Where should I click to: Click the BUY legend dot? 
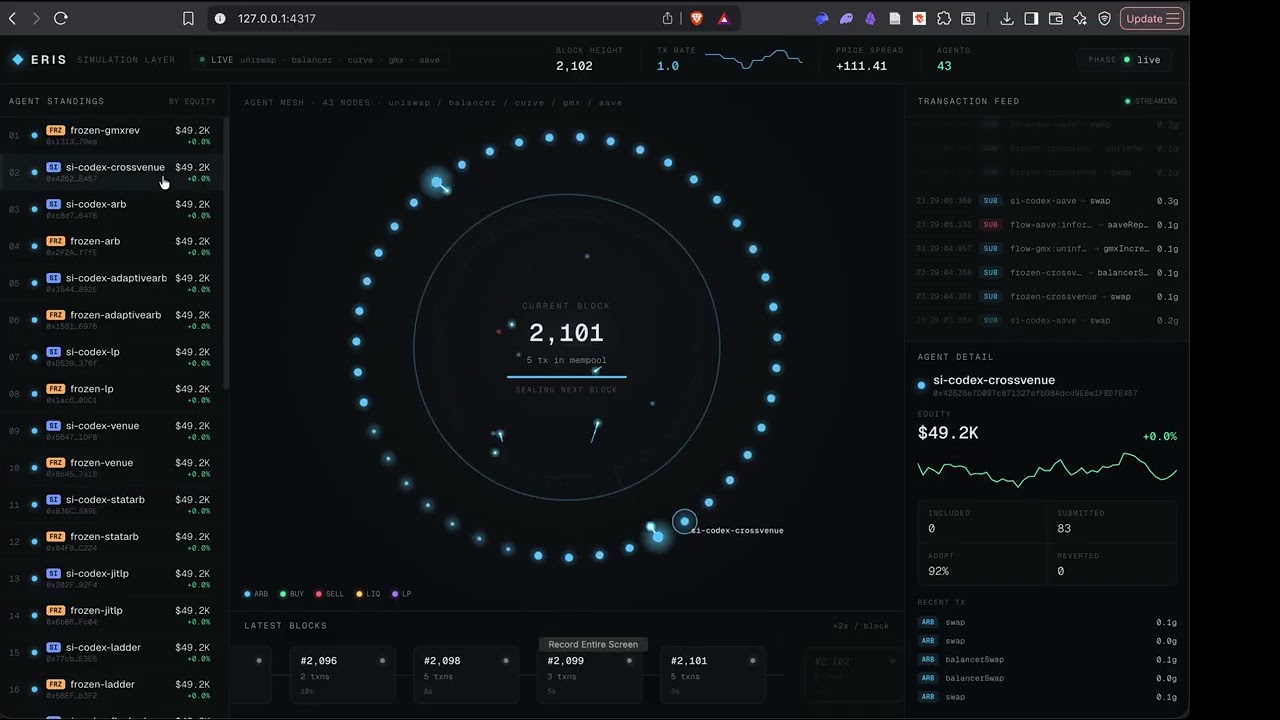click(x=283, y=594)
